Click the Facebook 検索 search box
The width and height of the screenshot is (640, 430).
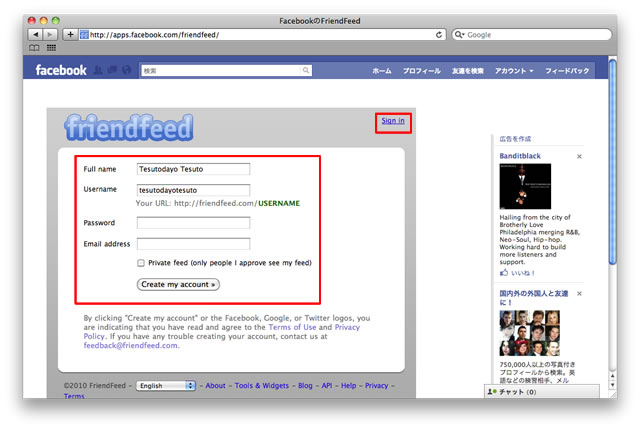click(221, 71)
